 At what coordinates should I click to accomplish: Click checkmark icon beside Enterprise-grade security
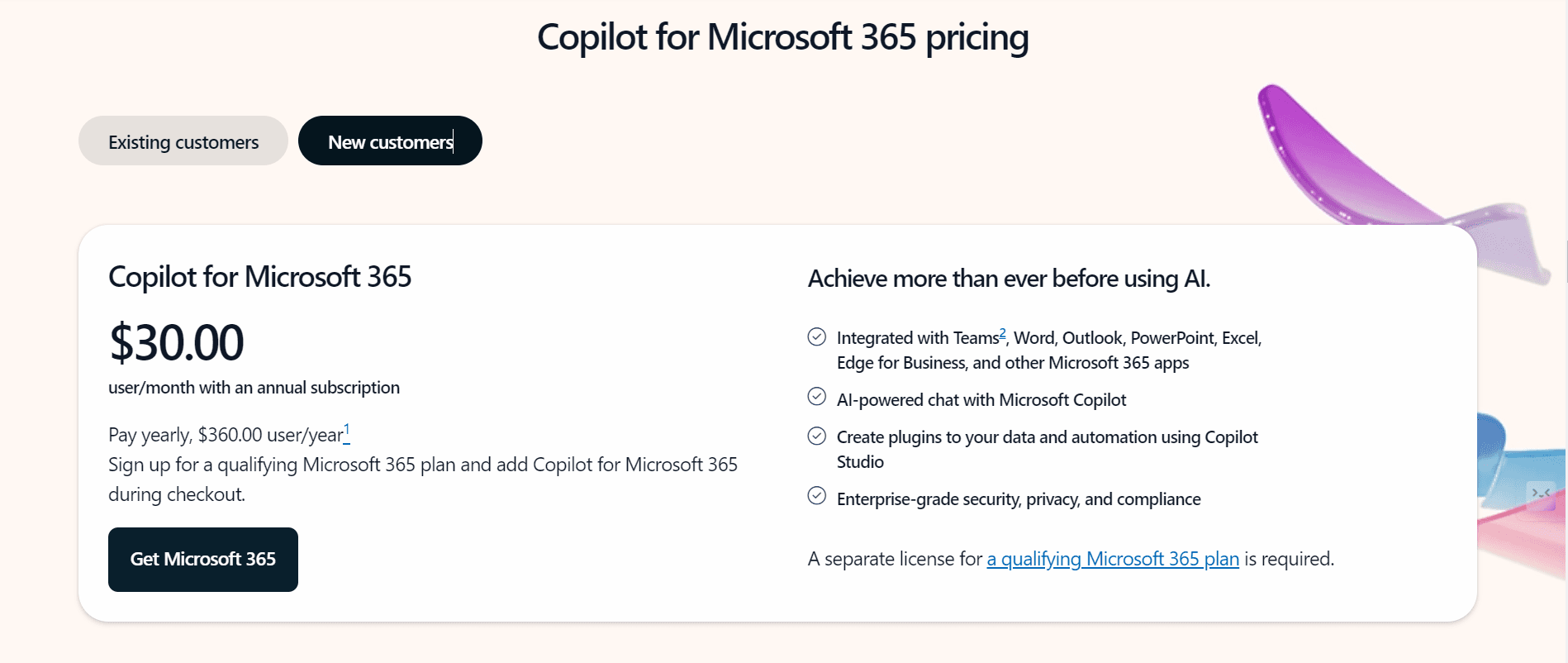click(x=816, y=496)
